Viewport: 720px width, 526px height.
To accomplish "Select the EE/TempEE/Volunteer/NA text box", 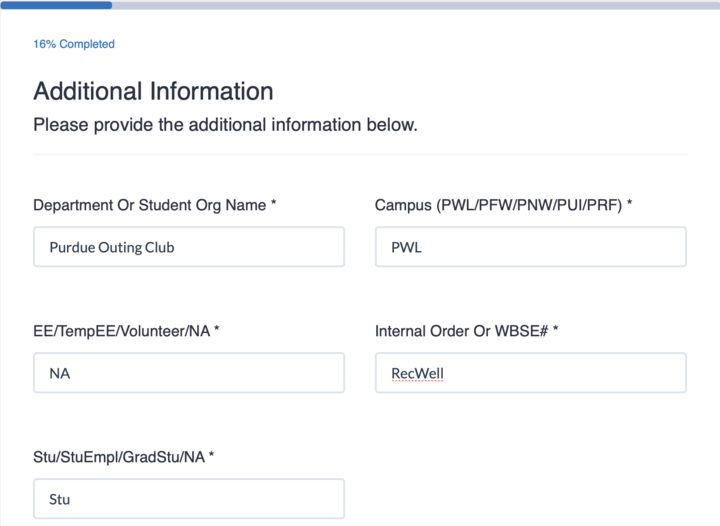I will 189,373.
